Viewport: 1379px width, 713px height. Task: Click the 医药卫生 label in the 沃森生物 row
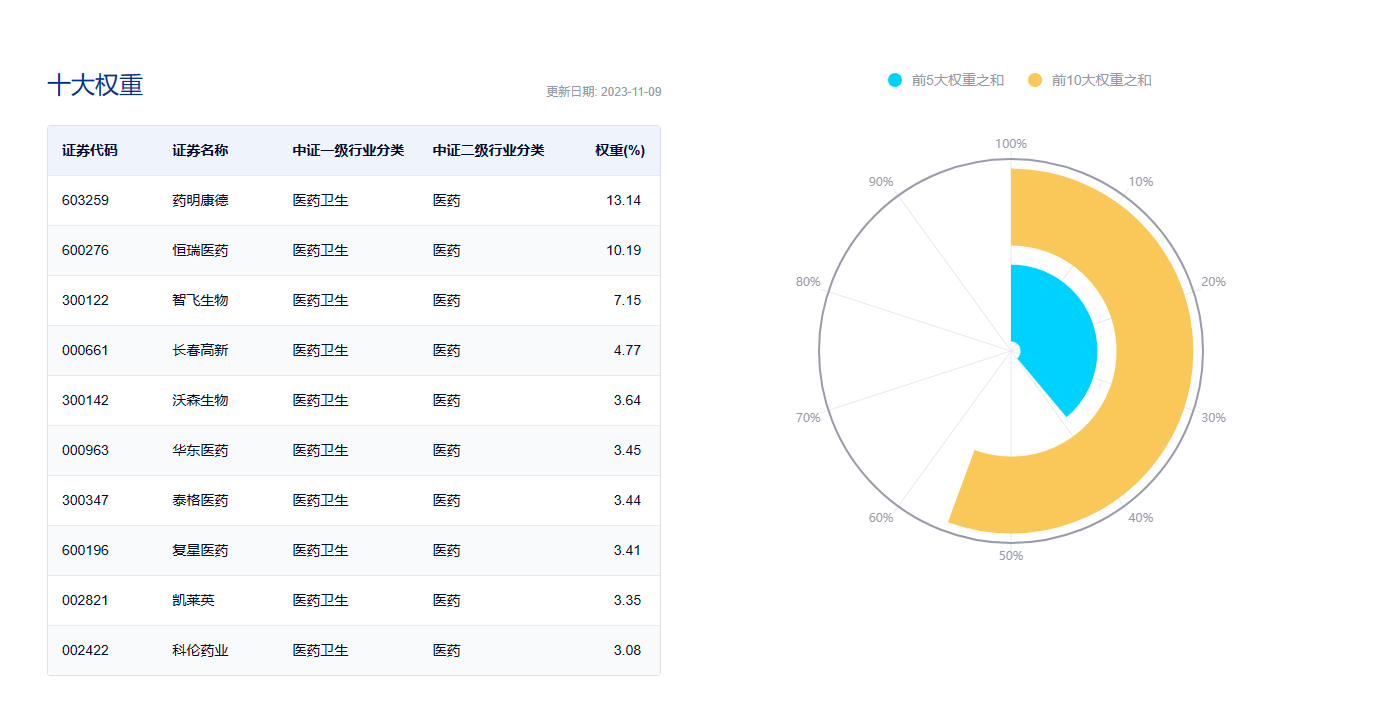pos(318,400)
